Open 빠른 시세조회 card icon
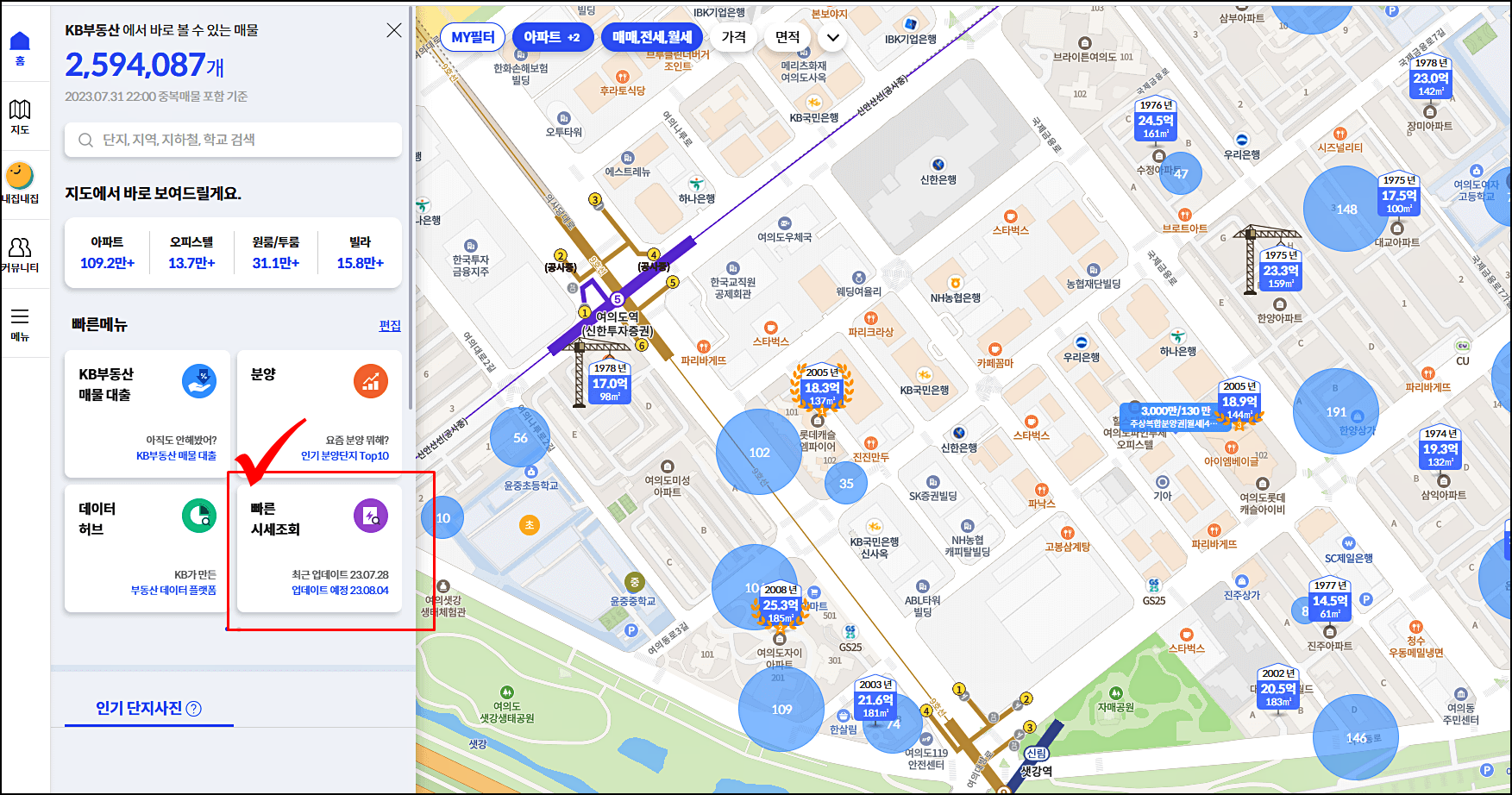Screen dimensions: 1512x795 pos(371,516)
